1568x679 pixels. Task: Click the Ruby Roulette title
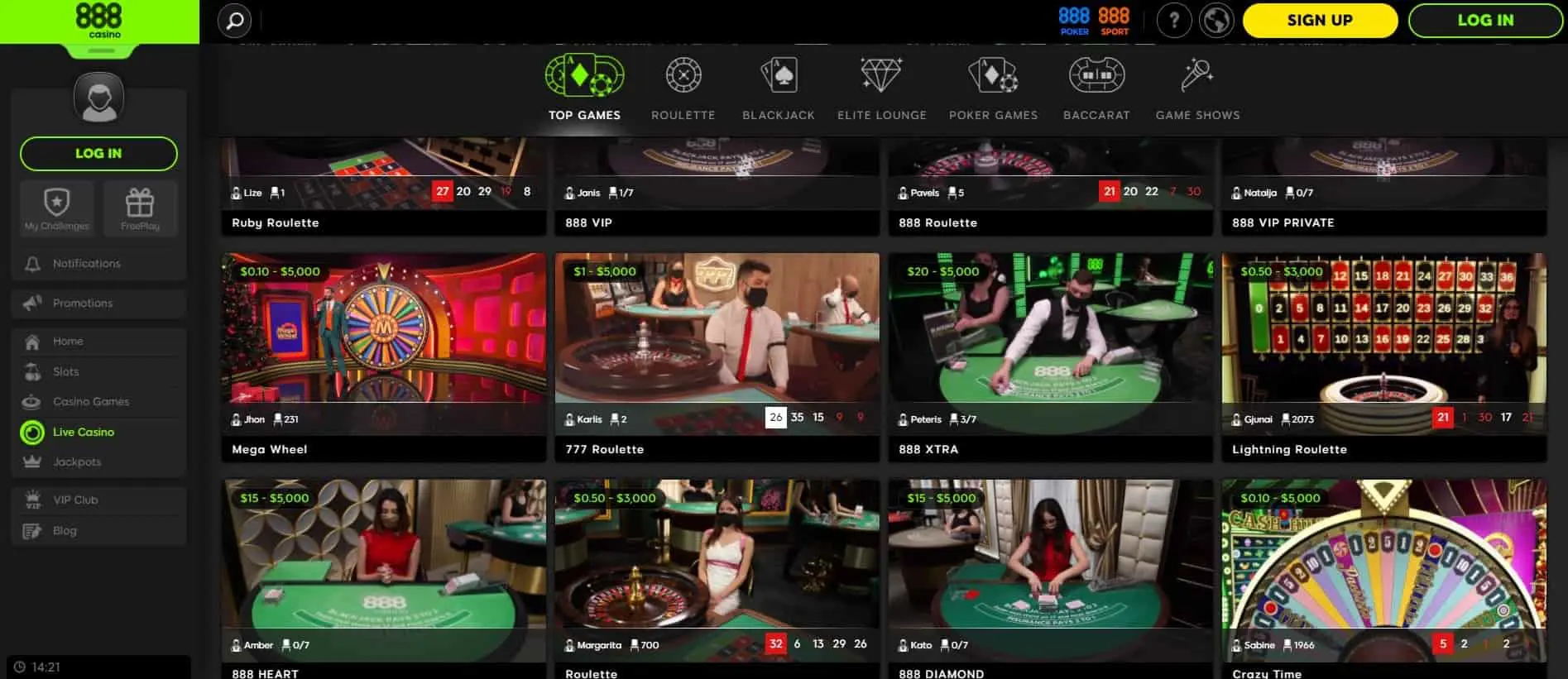tap(276, 223)
